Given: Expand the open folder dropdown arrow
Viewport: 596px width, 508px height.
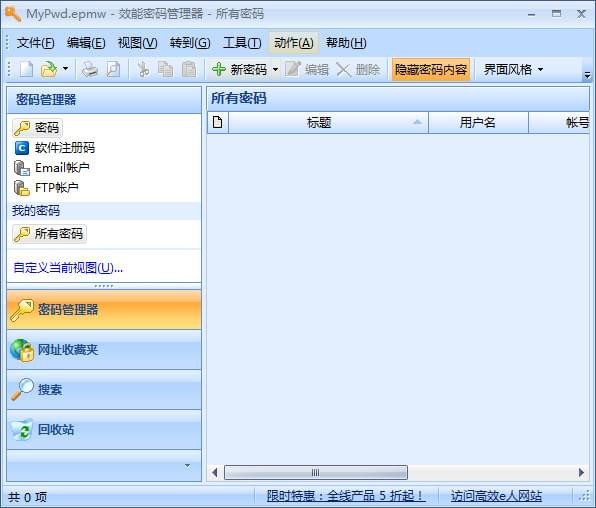Looking at the screenshot, I should [x=65, y=69].
